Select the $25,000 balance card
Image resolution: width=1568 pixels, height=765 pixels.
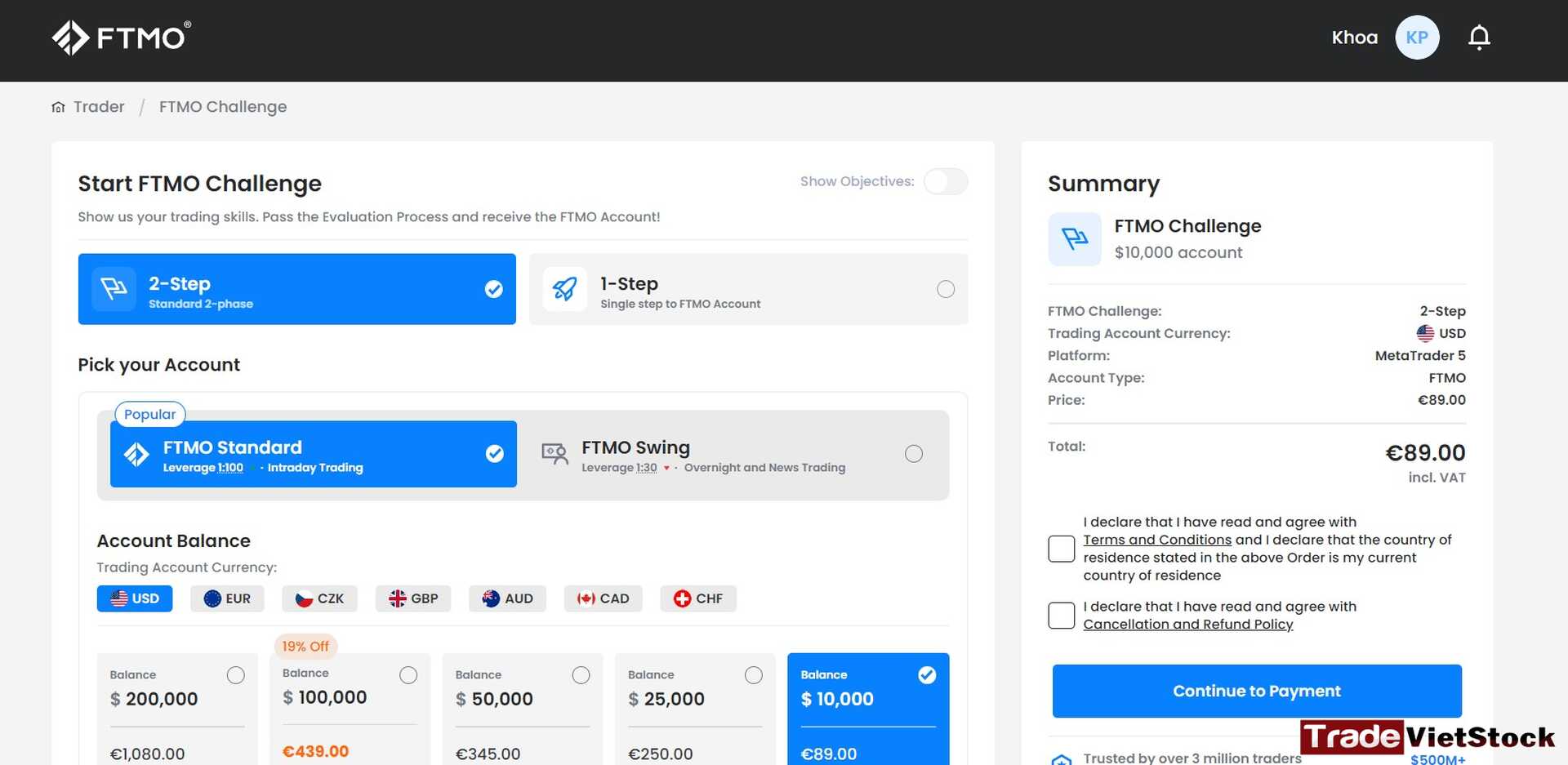coord(695,709)
